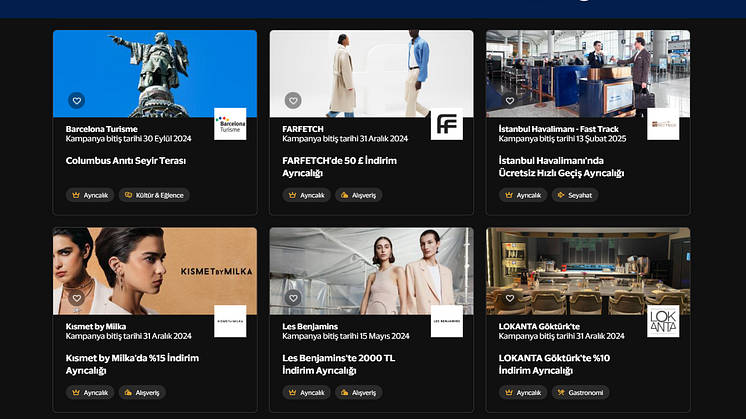The image size is (746, 419).
Task: Click LOKANTA Göktürk's campaign end date text
Action: pos(561,336)
